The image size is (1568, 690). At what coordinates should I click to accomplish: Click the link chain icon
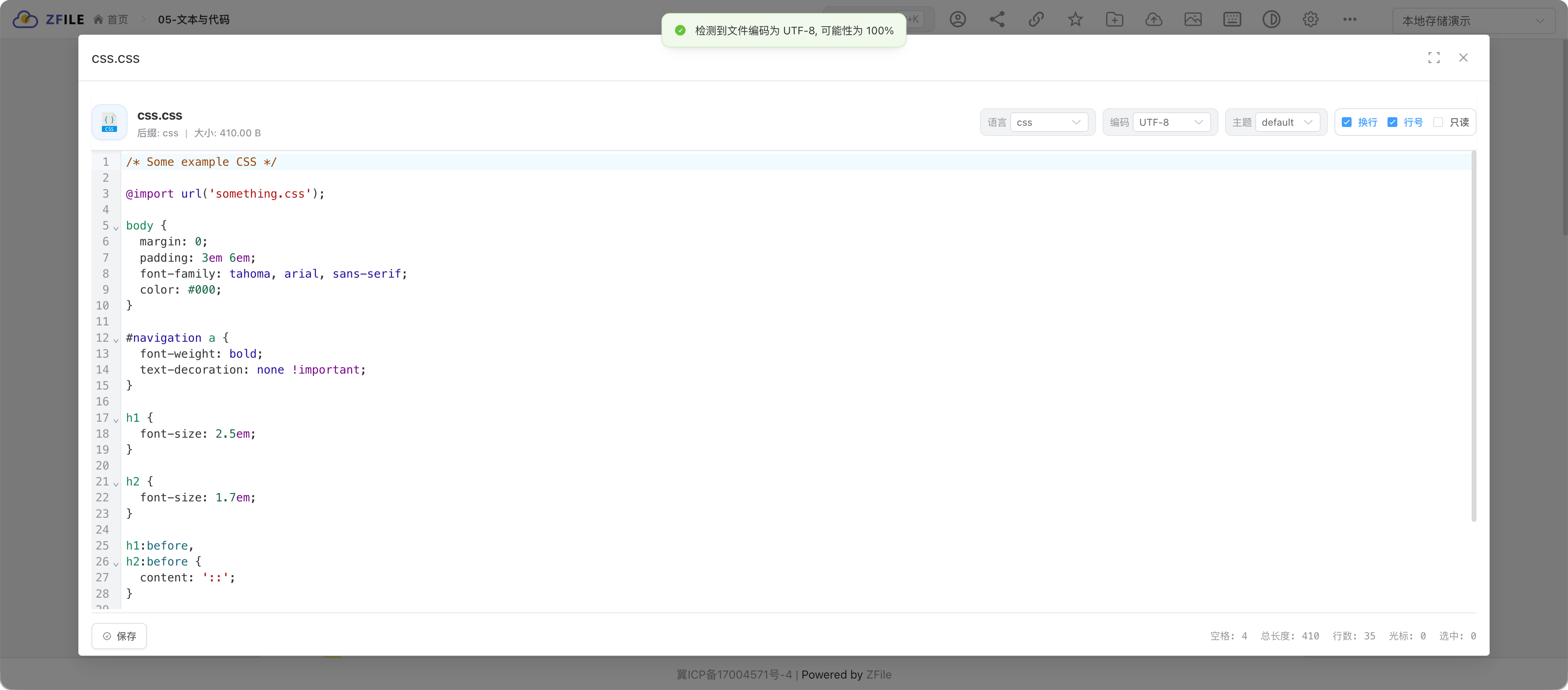(1036, 20)
